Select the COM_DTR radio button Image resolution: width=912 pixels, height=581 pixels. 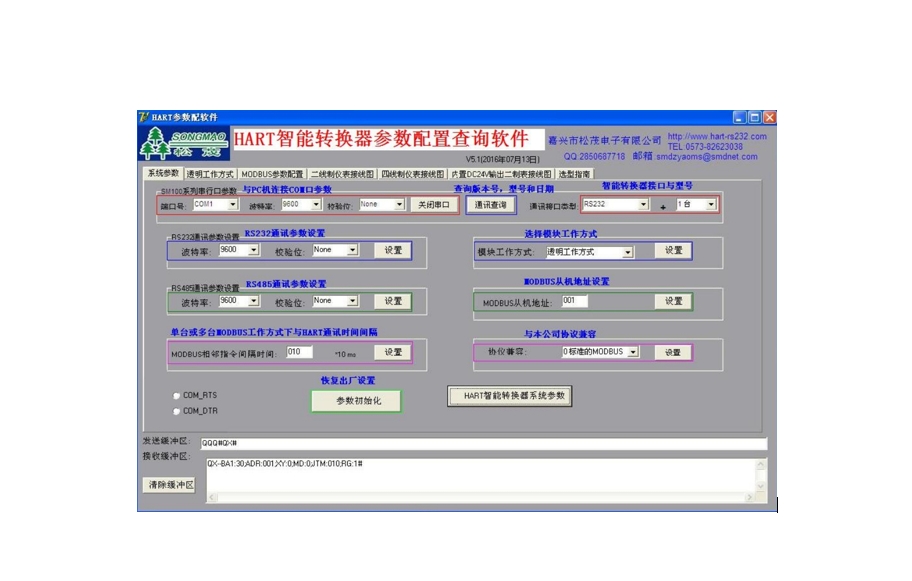[177, 411]
